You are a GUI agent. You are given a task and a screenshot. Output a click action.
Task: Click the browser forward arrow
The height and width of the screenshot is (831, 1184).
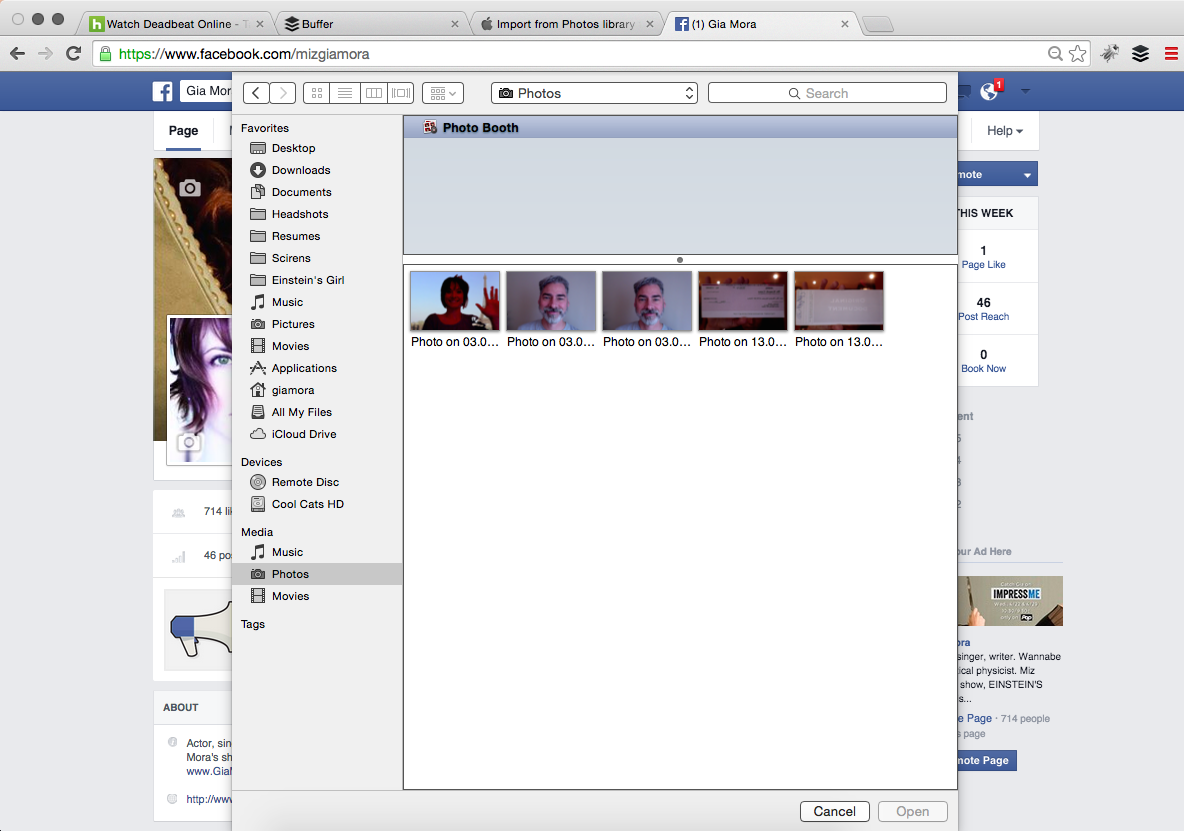pos(45,54)
